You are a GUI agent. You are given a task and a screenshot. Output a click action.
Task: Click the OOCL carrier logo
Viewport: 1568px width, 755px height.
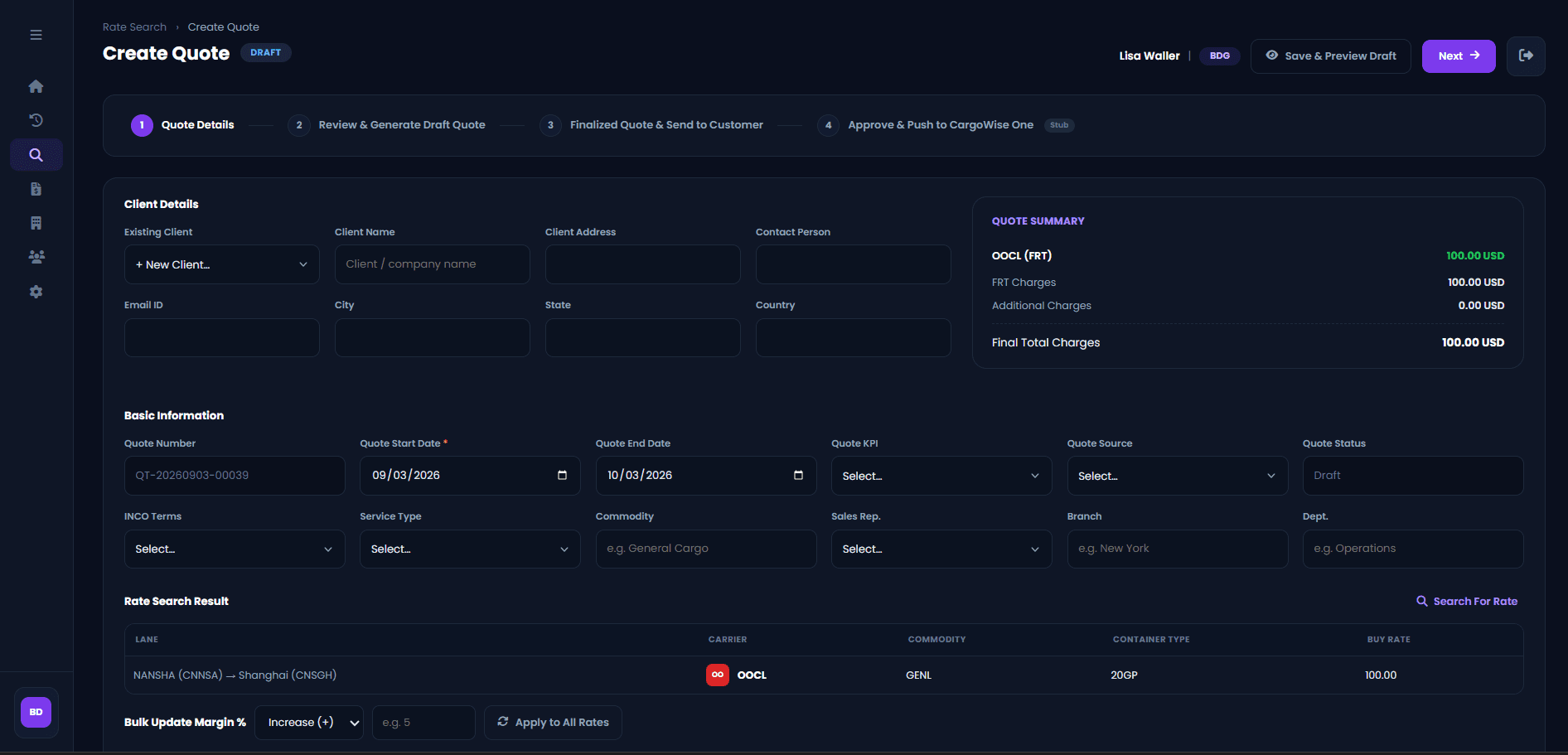point(718,675)
